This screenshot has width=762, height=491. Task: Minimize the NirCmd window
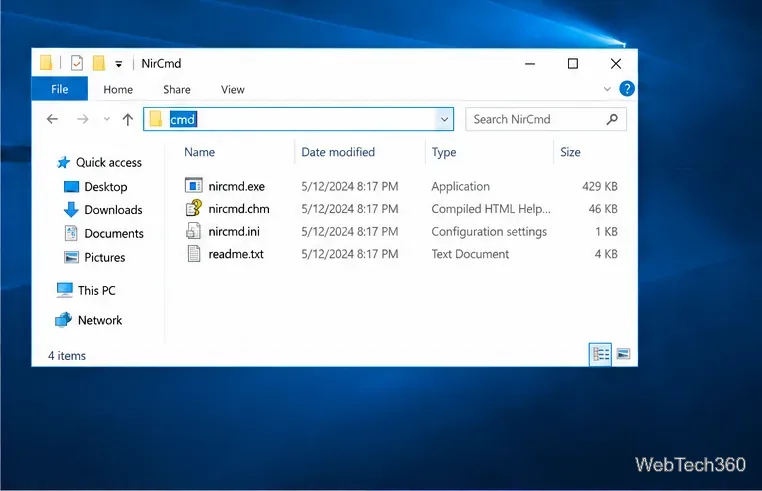click(x=530, y=64)
